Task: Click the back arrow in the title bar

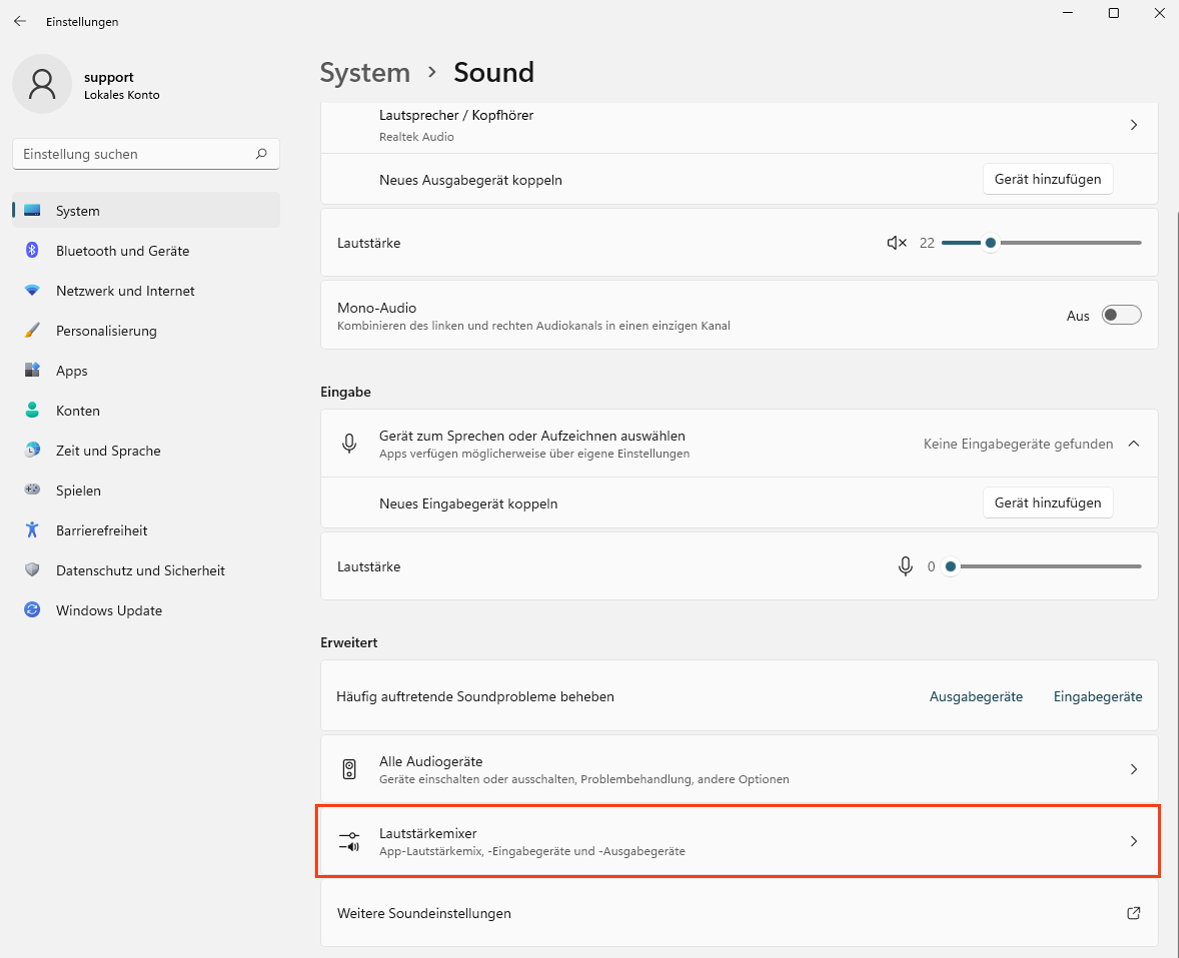Action: click(20, 21)
